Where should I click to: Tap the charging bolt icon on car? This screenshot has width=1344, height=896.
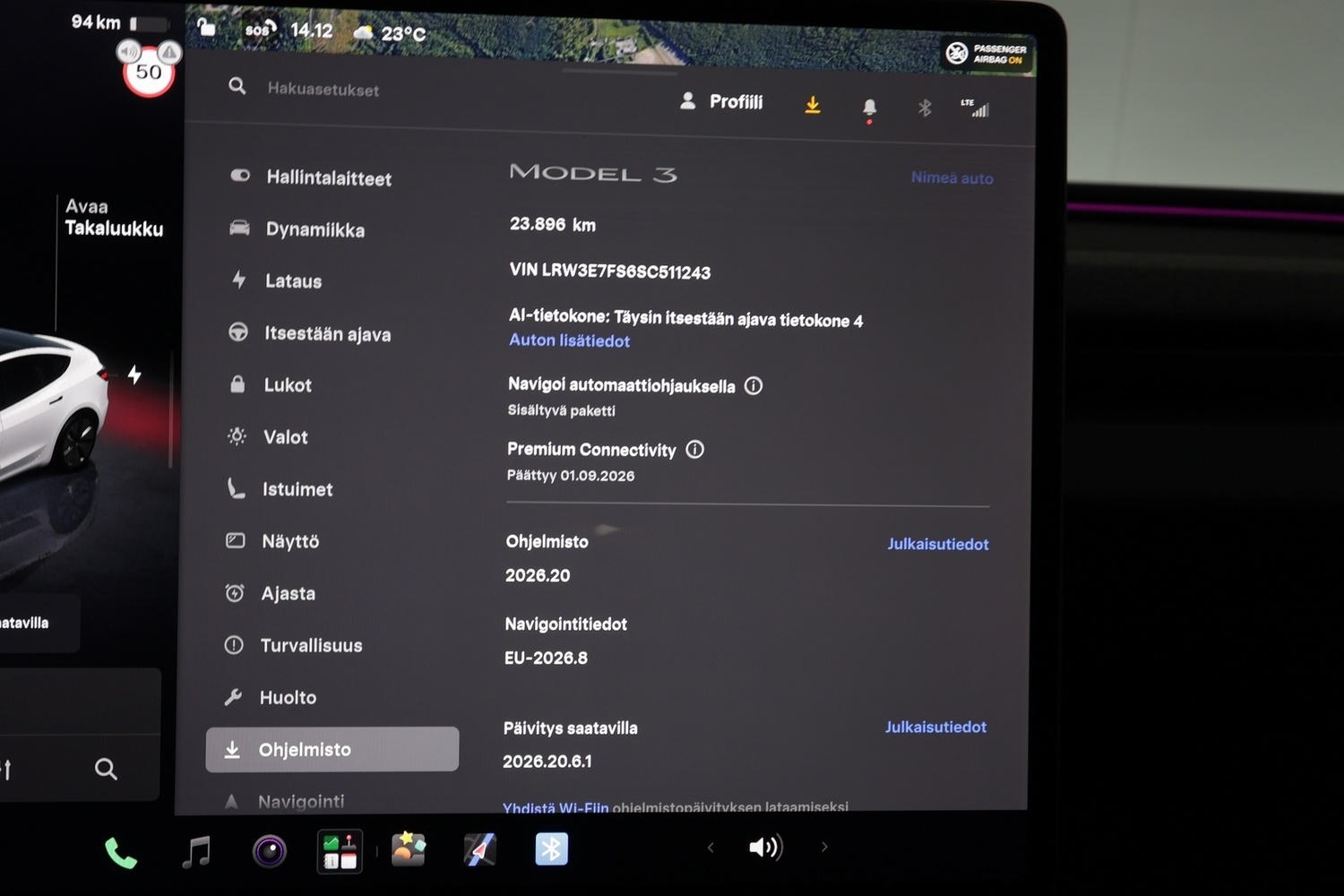pyautogui.click(x=134, y=375)
